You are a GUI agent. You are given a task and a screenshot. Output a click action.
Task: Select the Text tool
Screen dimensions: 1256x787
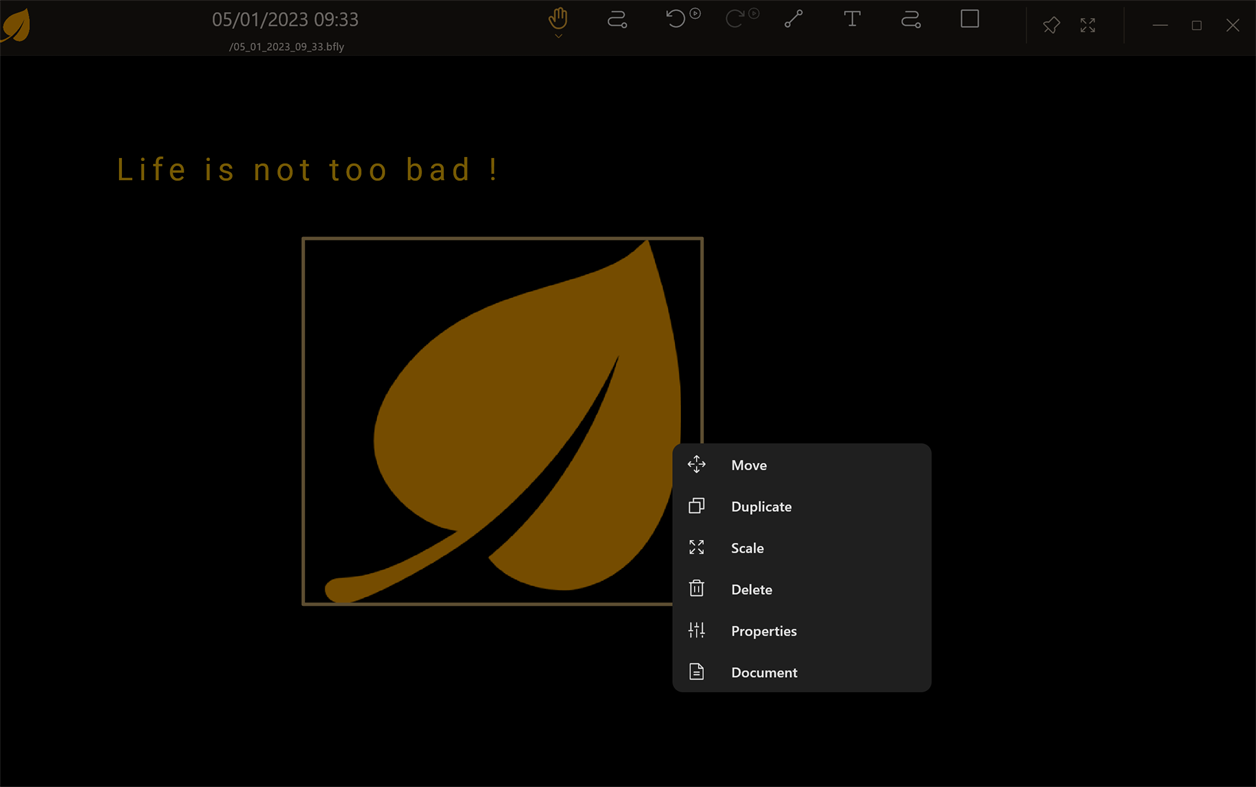point(852,18)
